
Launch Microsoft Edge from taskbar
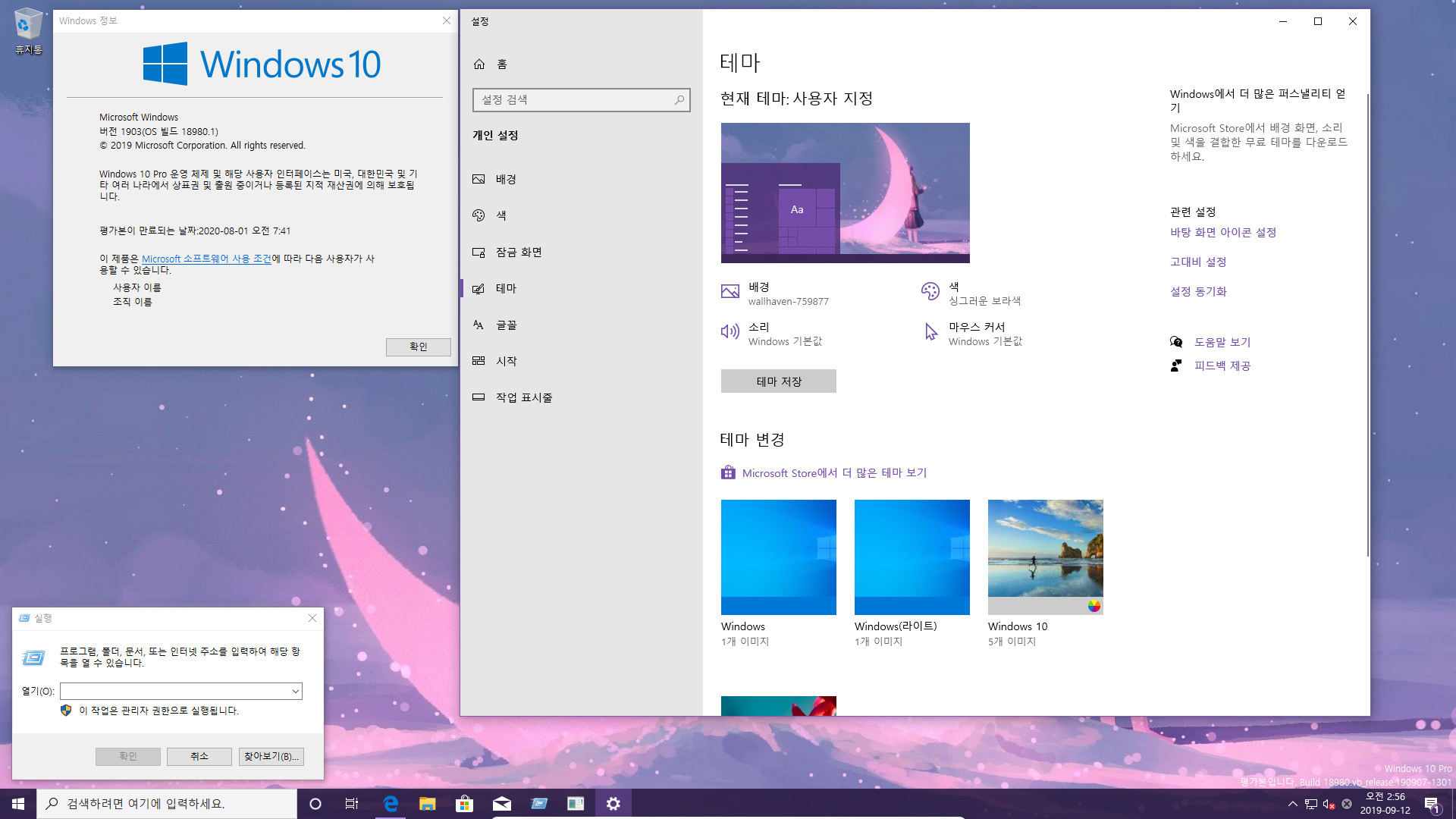pos(391,804)
